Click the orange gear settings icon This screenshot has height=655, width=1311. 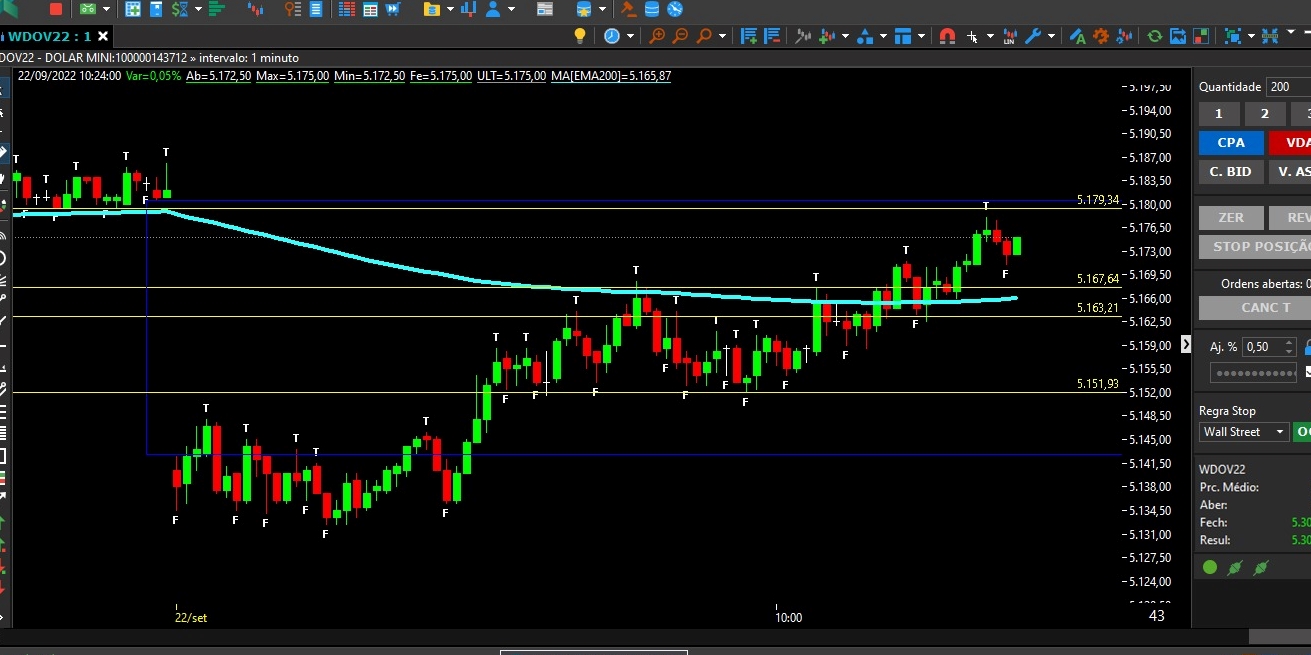click(x=1101, y=36)
